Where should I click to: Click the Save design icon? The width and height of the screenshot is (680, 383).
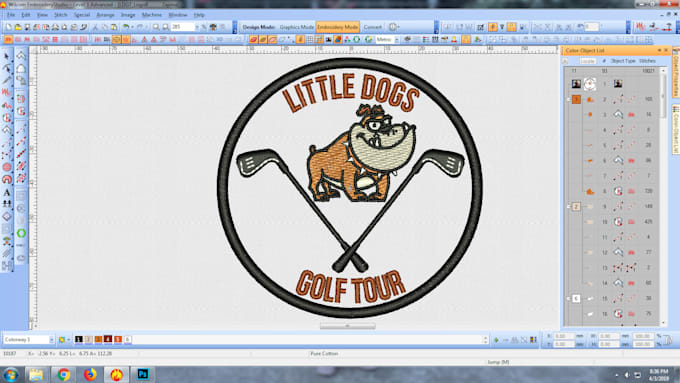[x=27, y=27]
